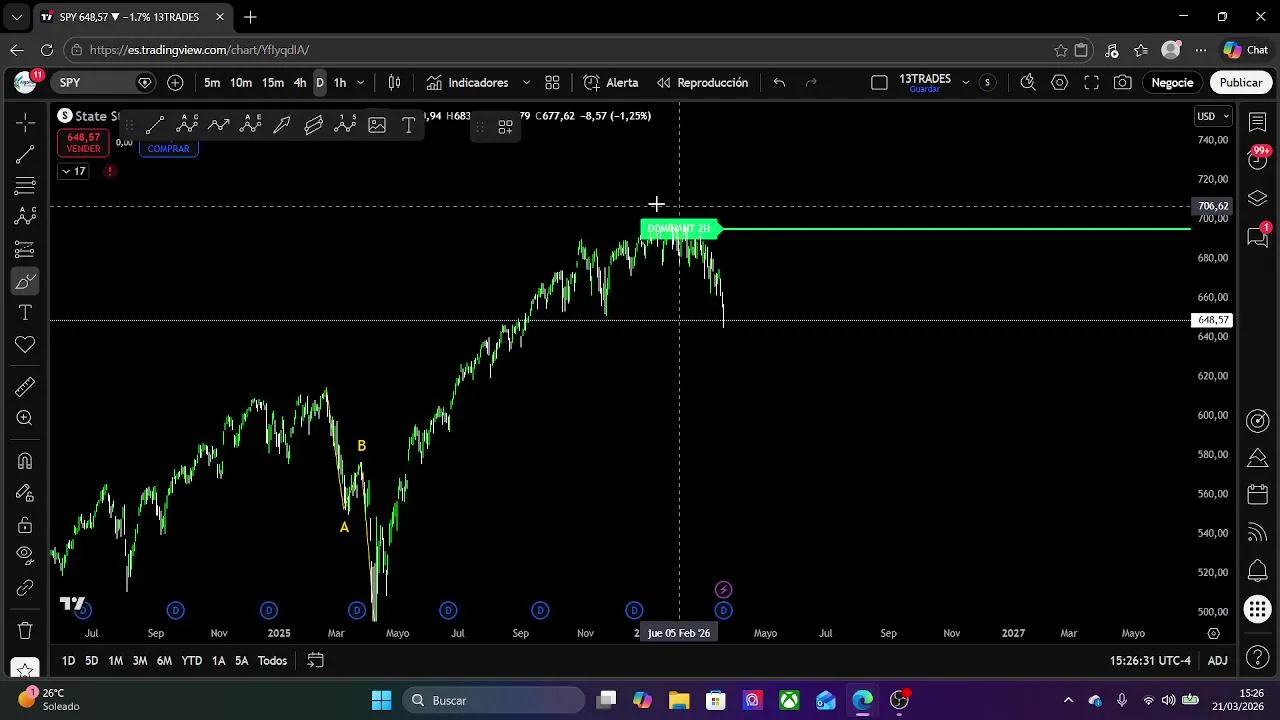The width and height of the screenshot is (1280, 720).
Task: Click the blue COMPRAR button
Action: pyautogui.click(x=168, y=149)
